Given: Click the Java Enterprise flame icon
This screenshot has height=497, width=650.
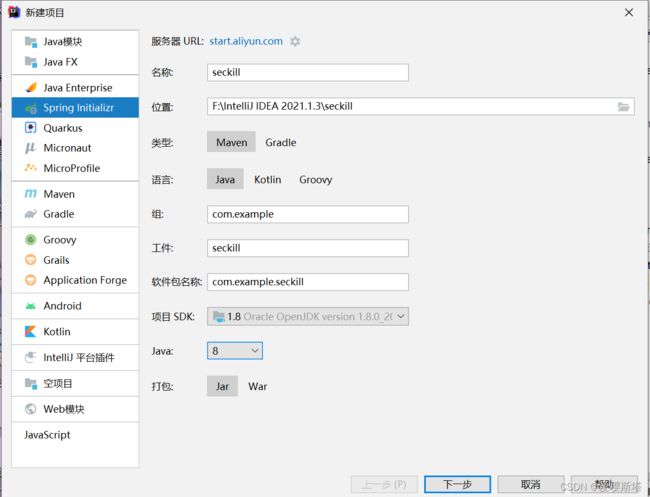Looking at the screenshot, I should (31, 87).
